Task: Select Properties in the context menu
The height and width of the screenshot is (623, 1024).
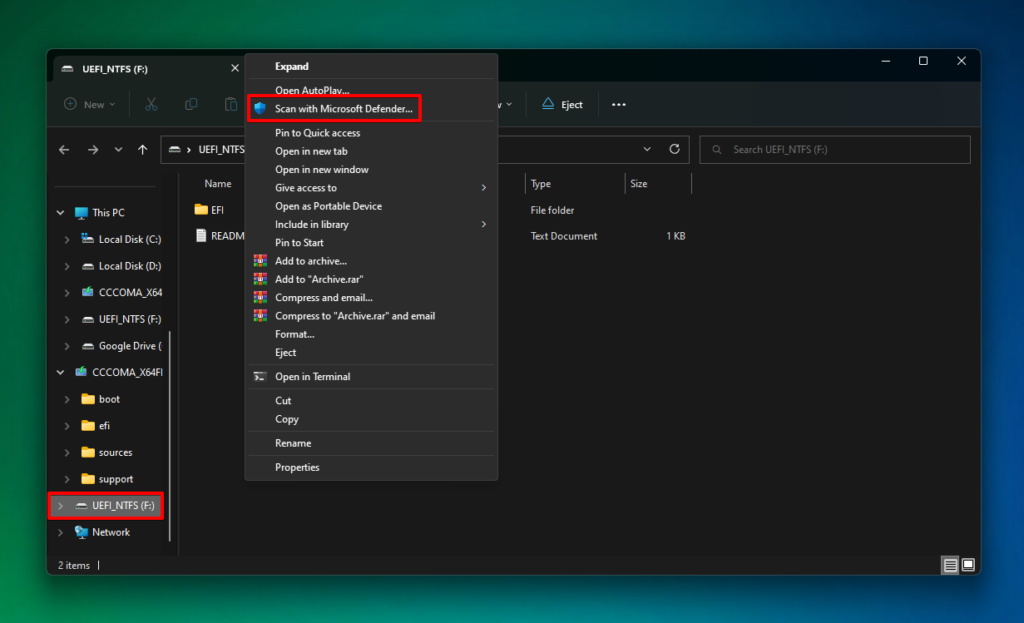Action: tap(297, 467)
